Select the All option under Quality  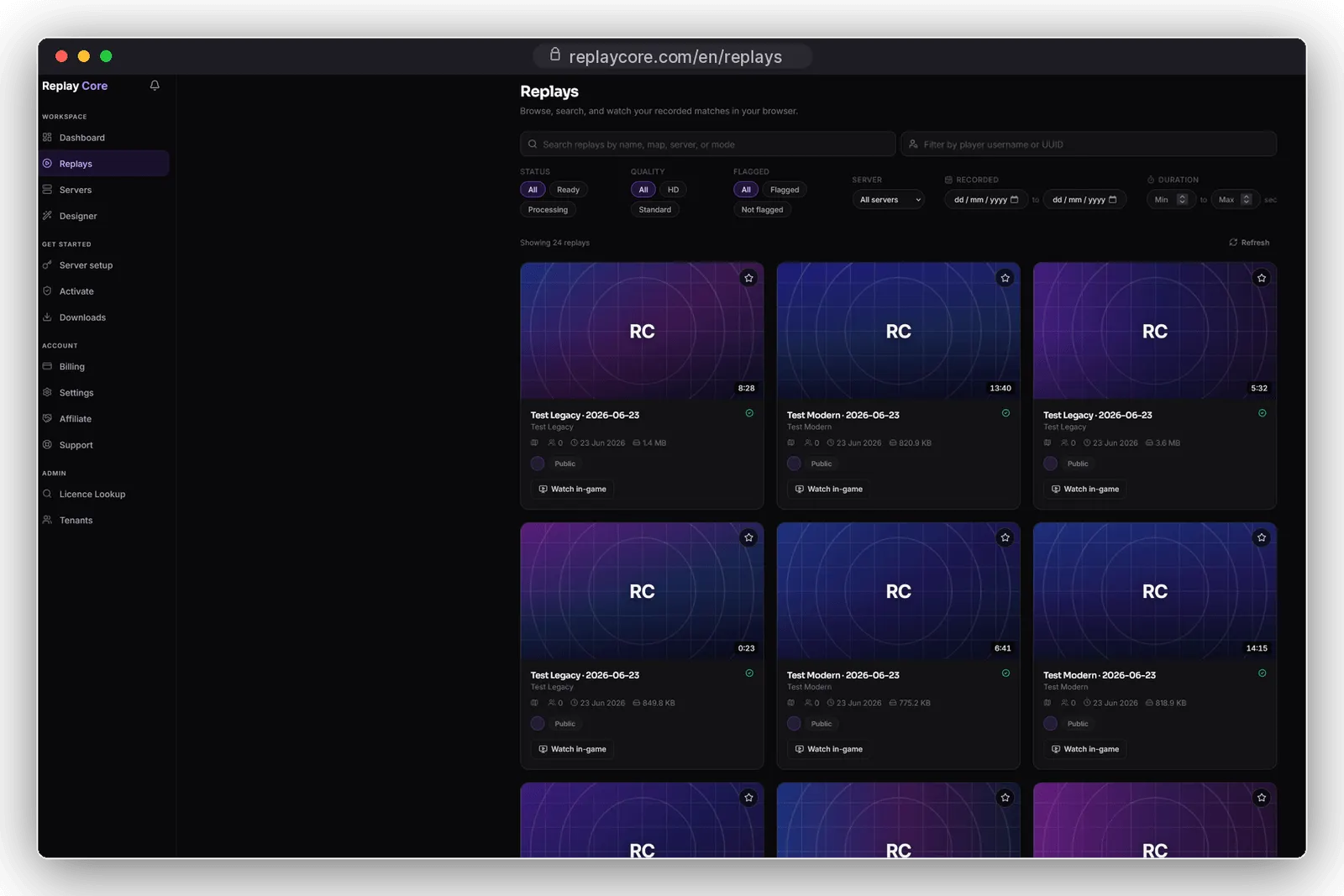pos(643,190)
